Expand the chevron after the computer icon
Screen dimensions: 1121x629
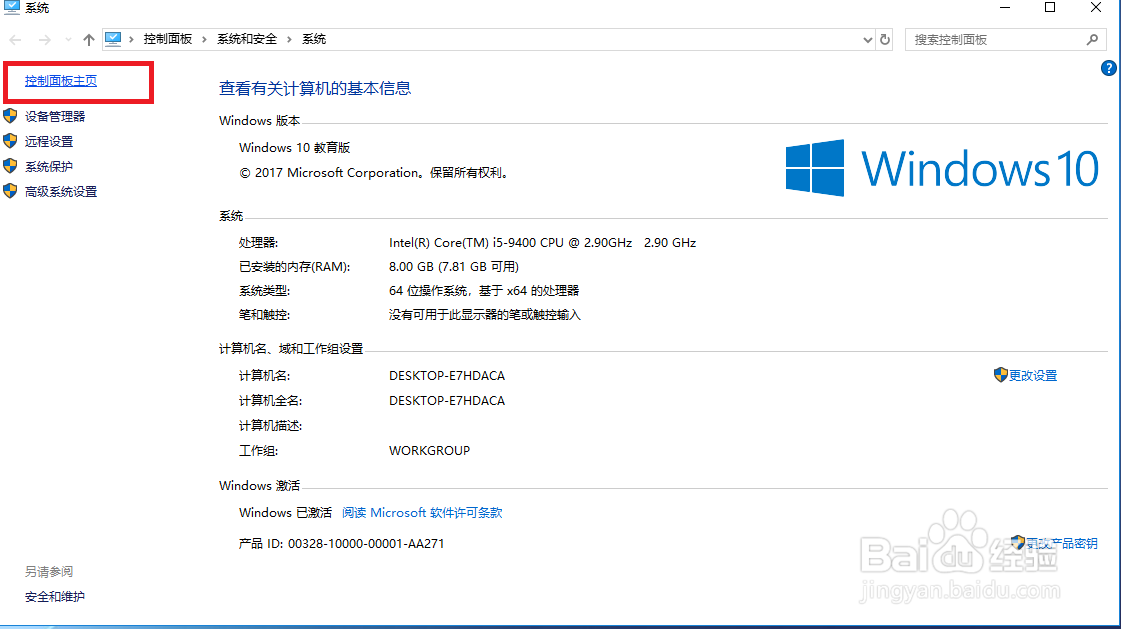tap(132, 39)
